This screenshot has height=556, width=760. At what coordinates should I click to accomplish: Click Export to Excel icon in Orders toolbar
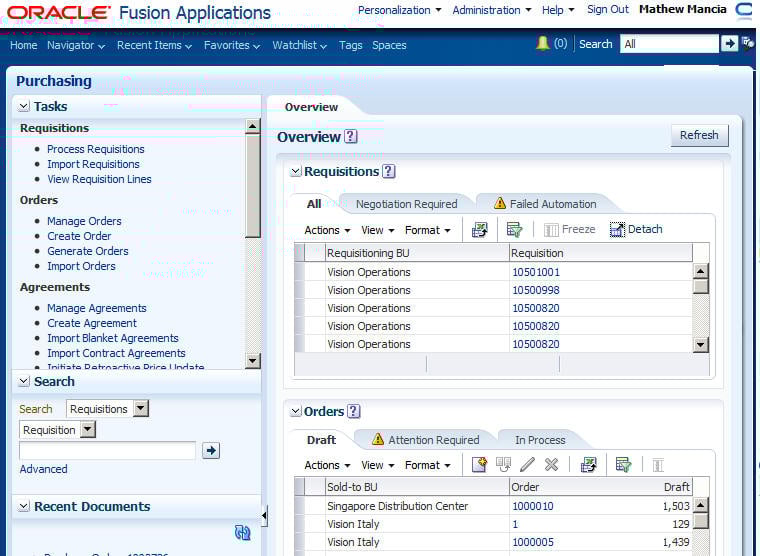(x=588, y=464)
